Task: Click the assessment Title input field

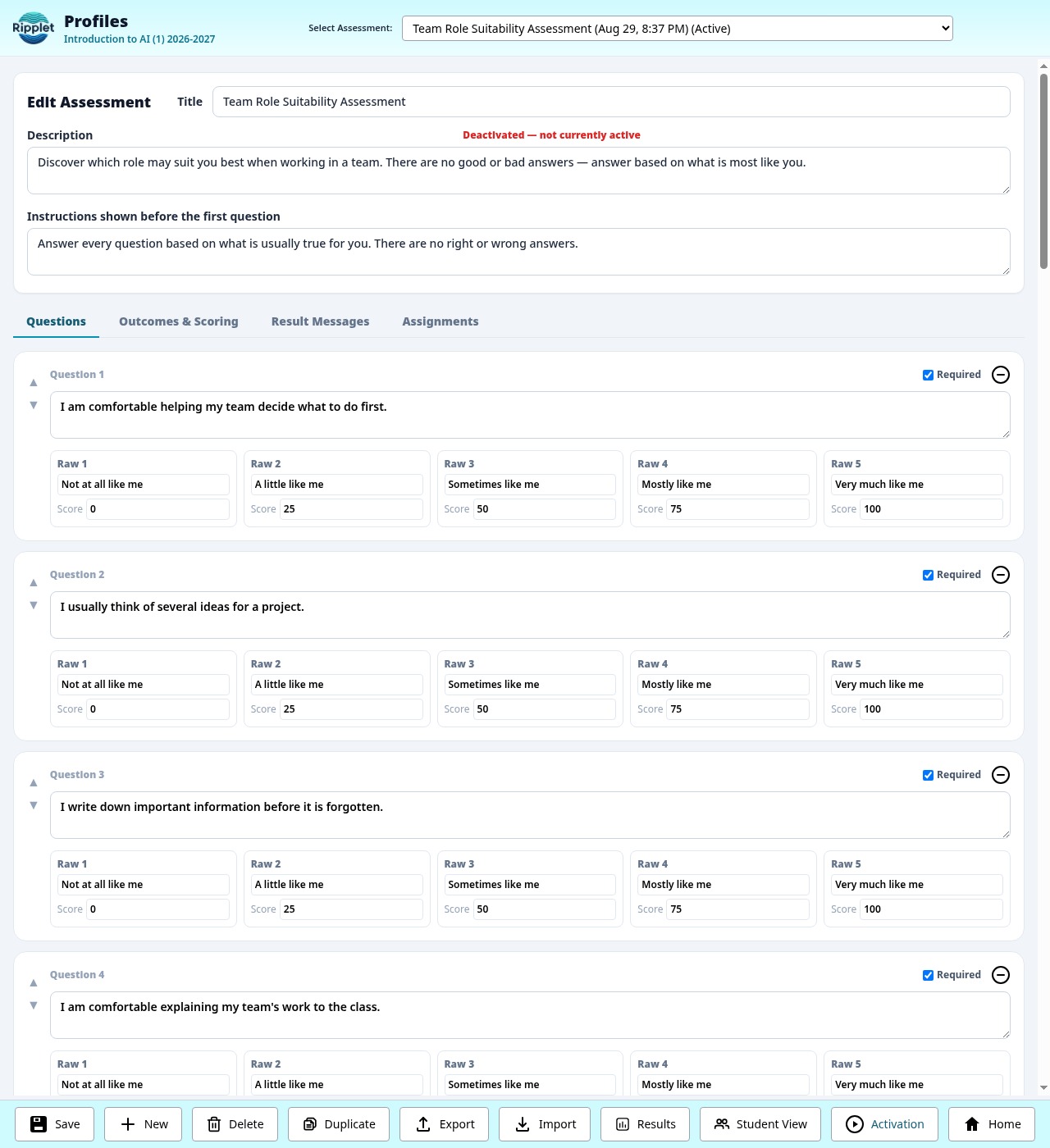Action: (x=611, y=102)
